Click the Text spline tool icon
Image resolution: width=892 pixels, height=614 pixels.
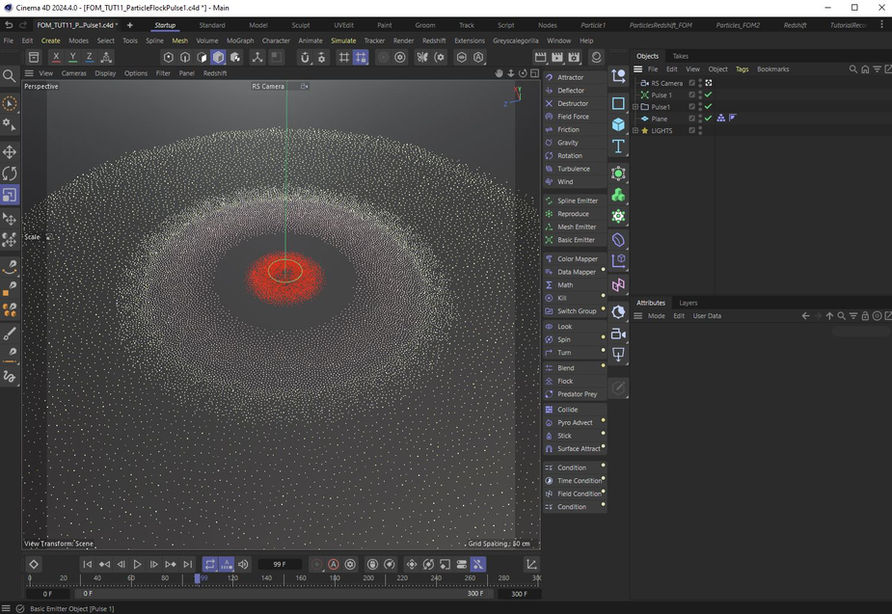click(x=618, y=147)
